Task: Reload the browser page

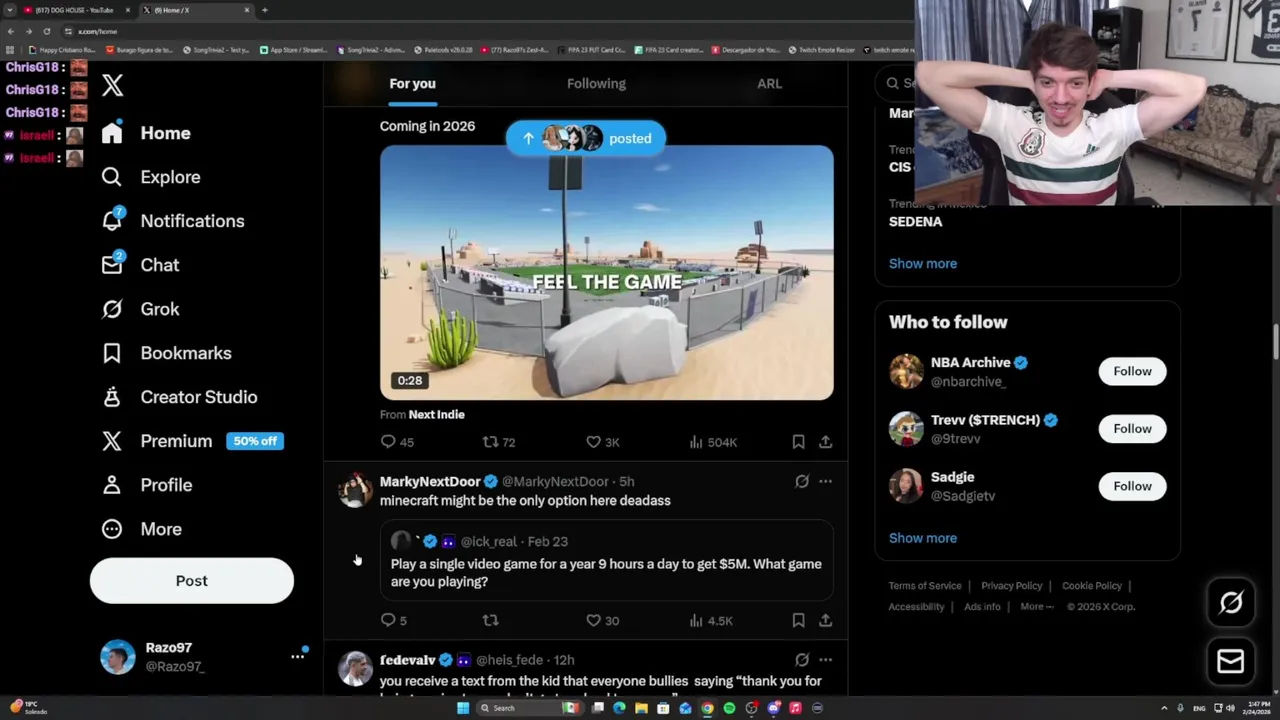Action: (x=46, y=31)
